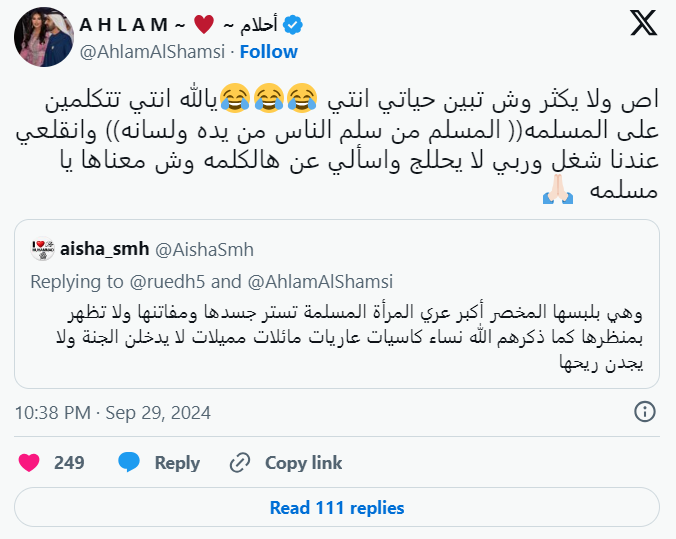Click the 10:38 PM Sep 29, 2024 timestamp
This screenshot has height=539, width=676.
113,413
